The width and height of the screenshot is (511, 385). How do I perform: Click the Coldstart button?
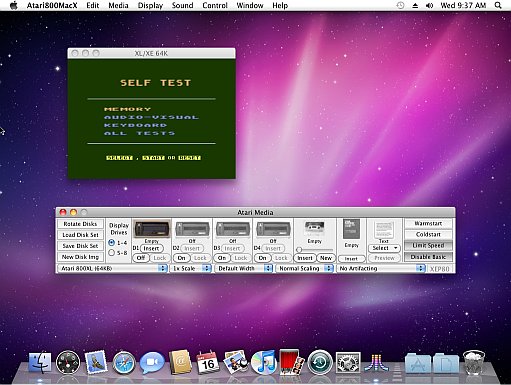coord(428,235)
